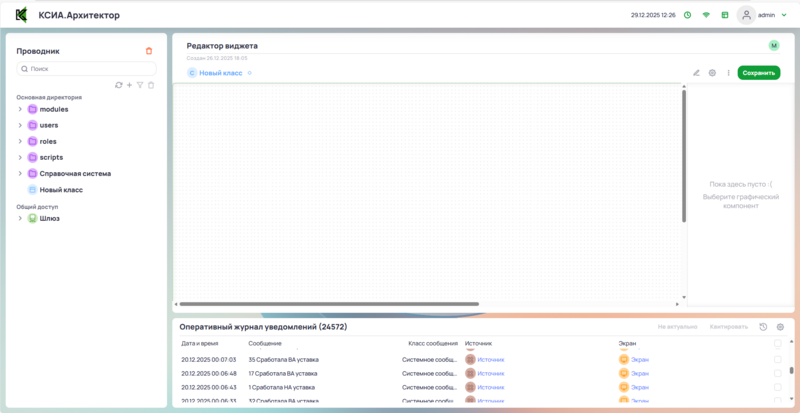Click the Сохранить button
The height and width of the screenshot is (413, 800).
pos(758,73)
